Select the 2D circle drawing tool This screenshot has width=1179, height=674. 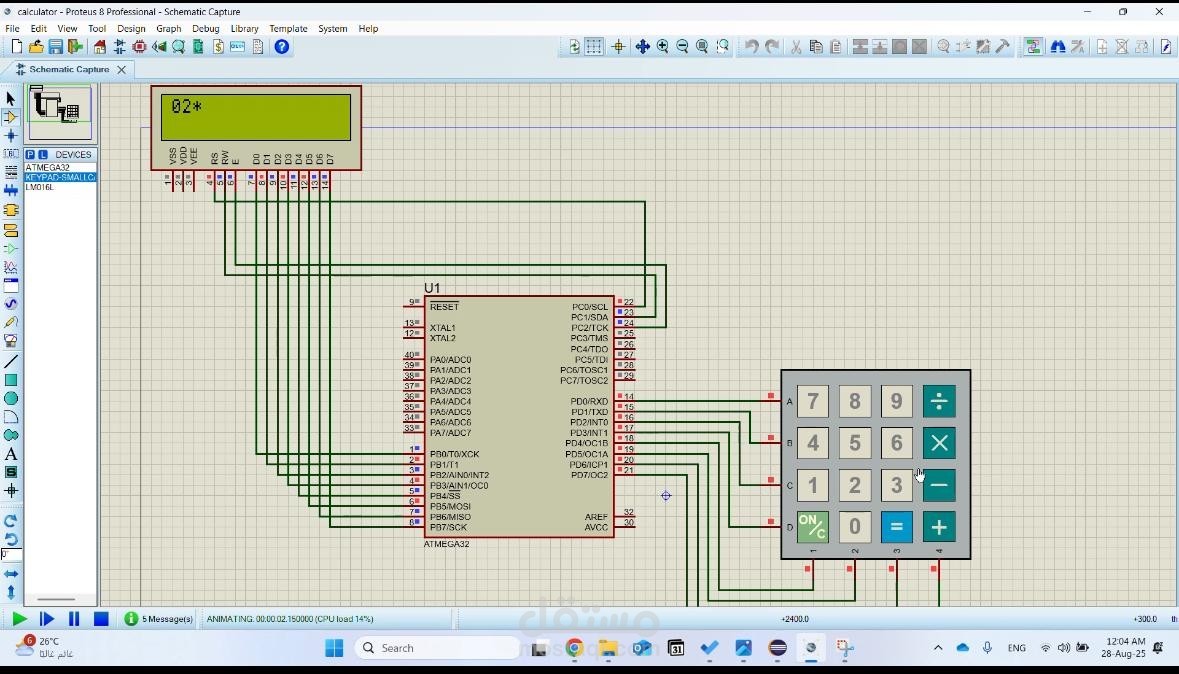point(11,399)
